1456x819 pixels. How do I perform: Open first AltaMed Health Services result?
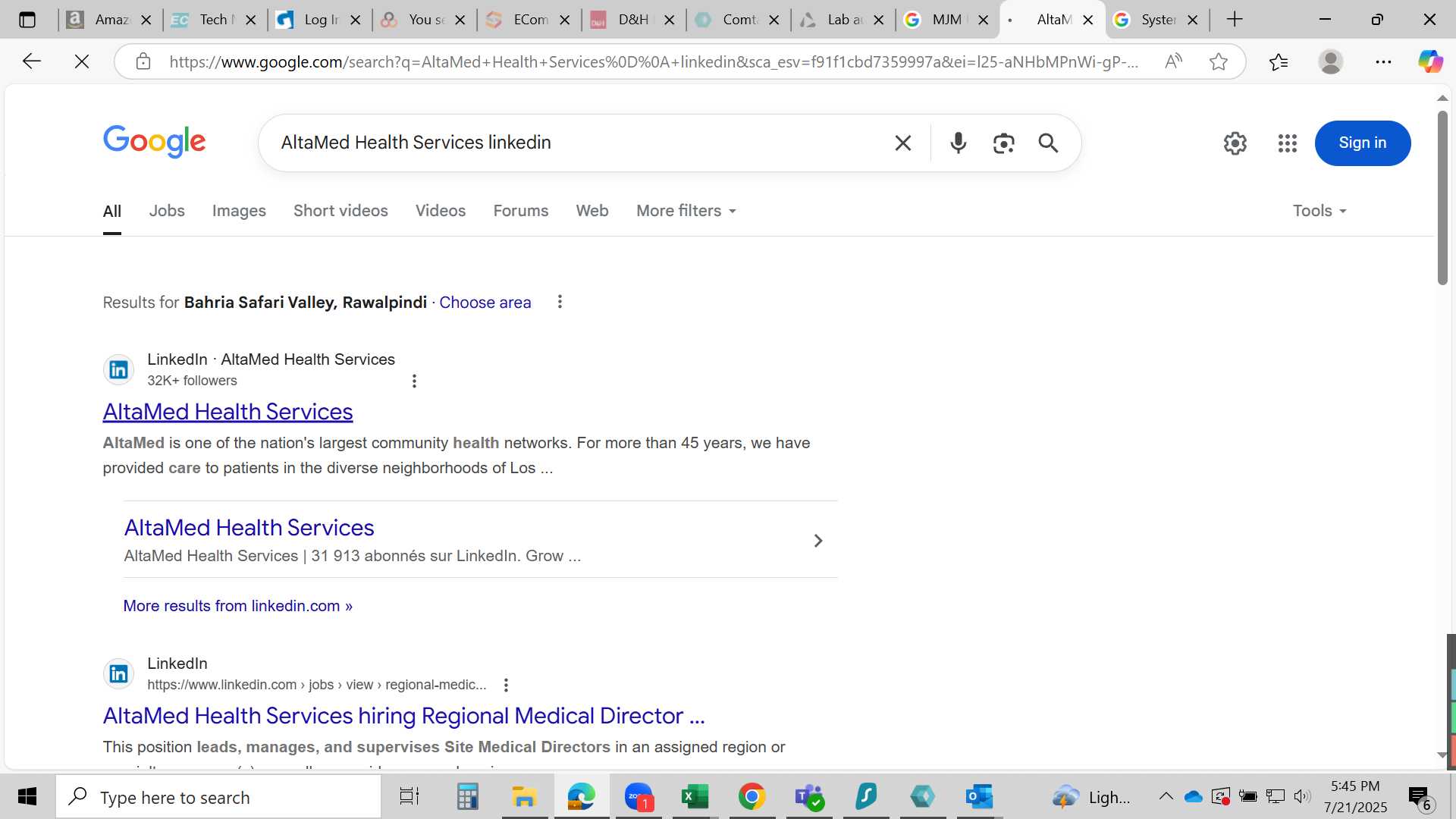coord(228,412)
